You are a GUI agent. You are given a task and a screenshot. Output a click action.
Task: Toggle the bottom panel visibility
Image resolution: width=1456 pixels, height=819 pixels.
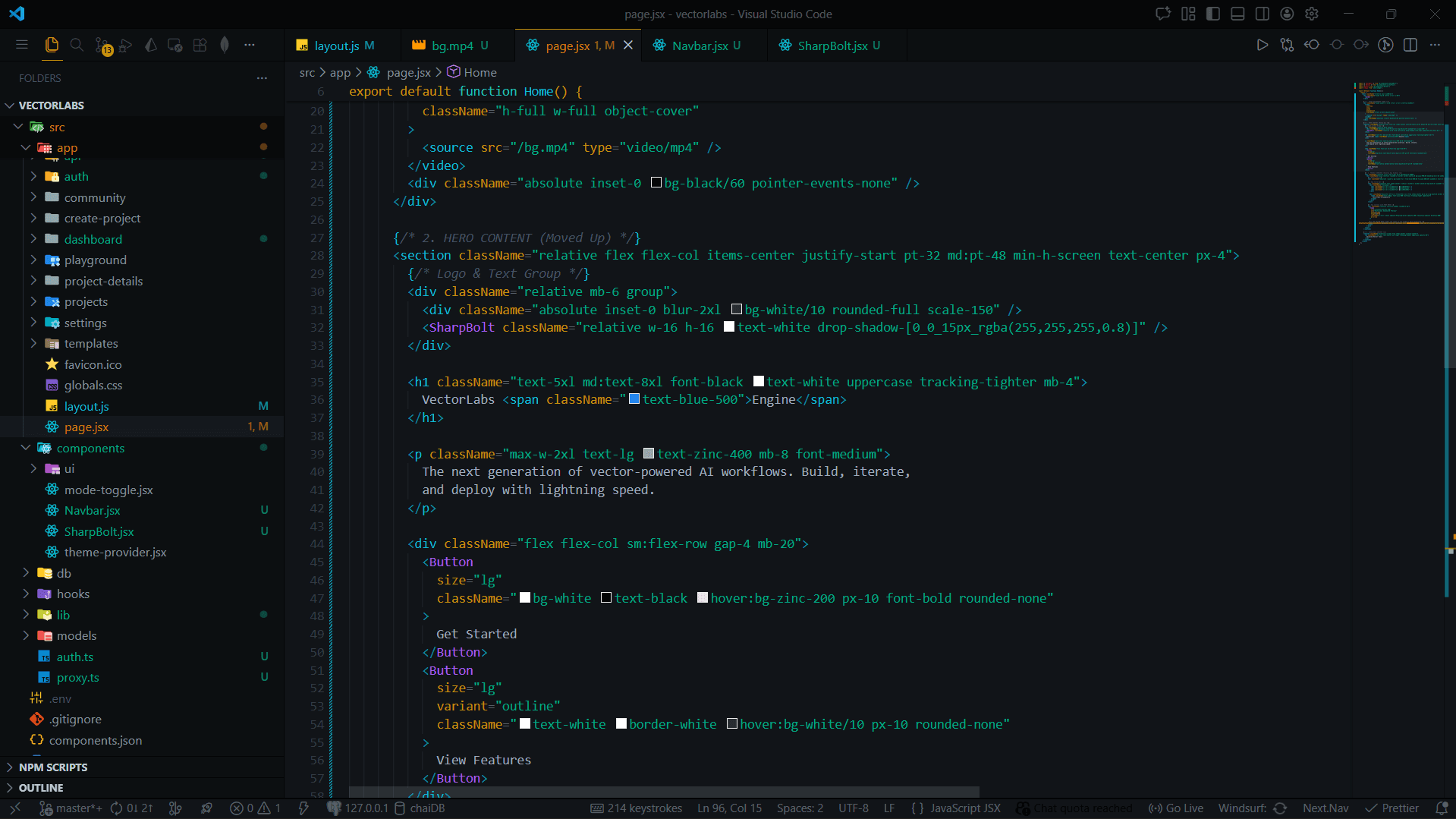coord(1237,14)
